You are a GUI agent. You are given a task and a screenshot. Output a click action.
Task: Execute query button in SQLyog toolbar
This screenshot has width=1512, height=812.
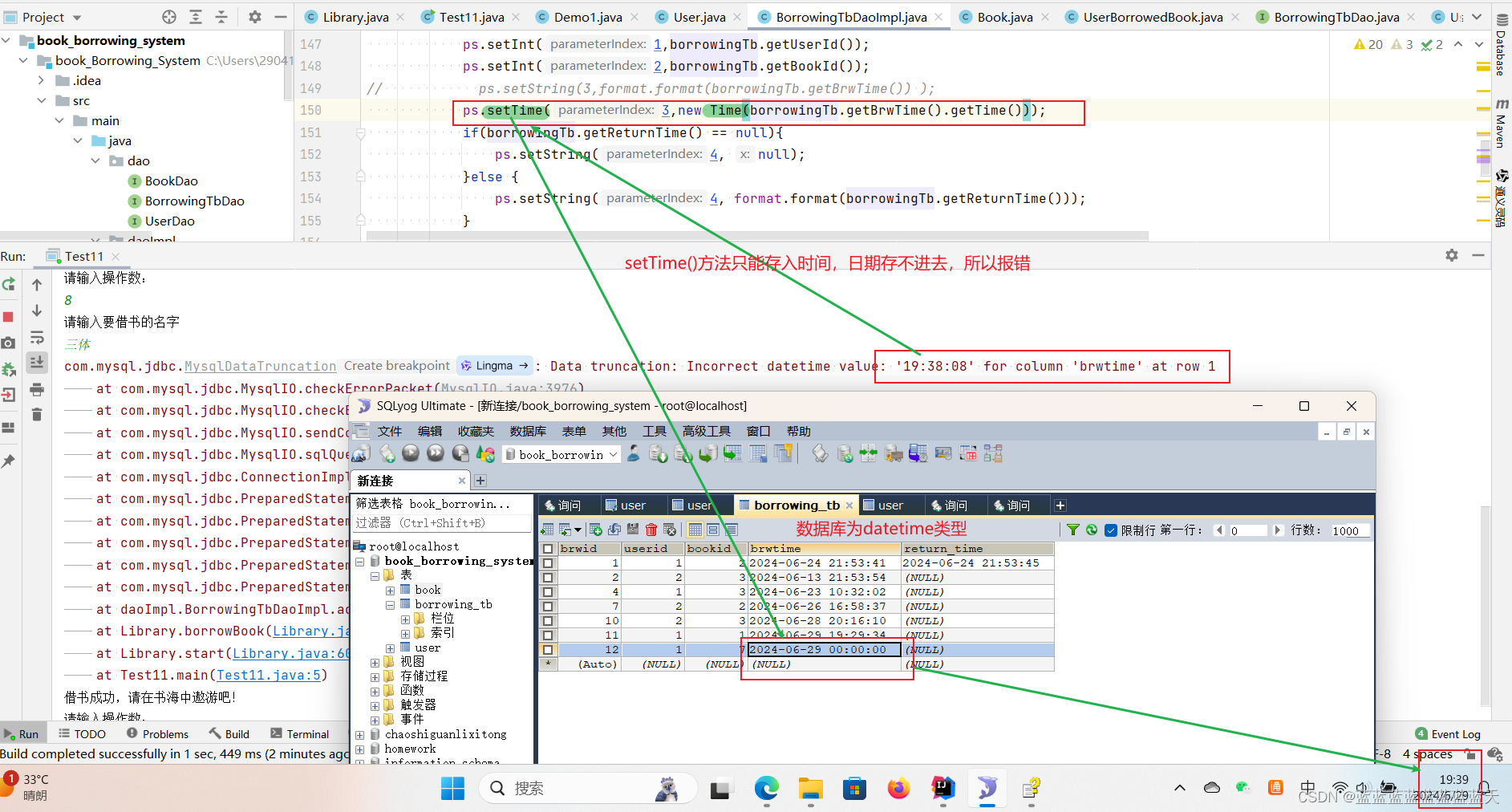[x=411, y=454]
